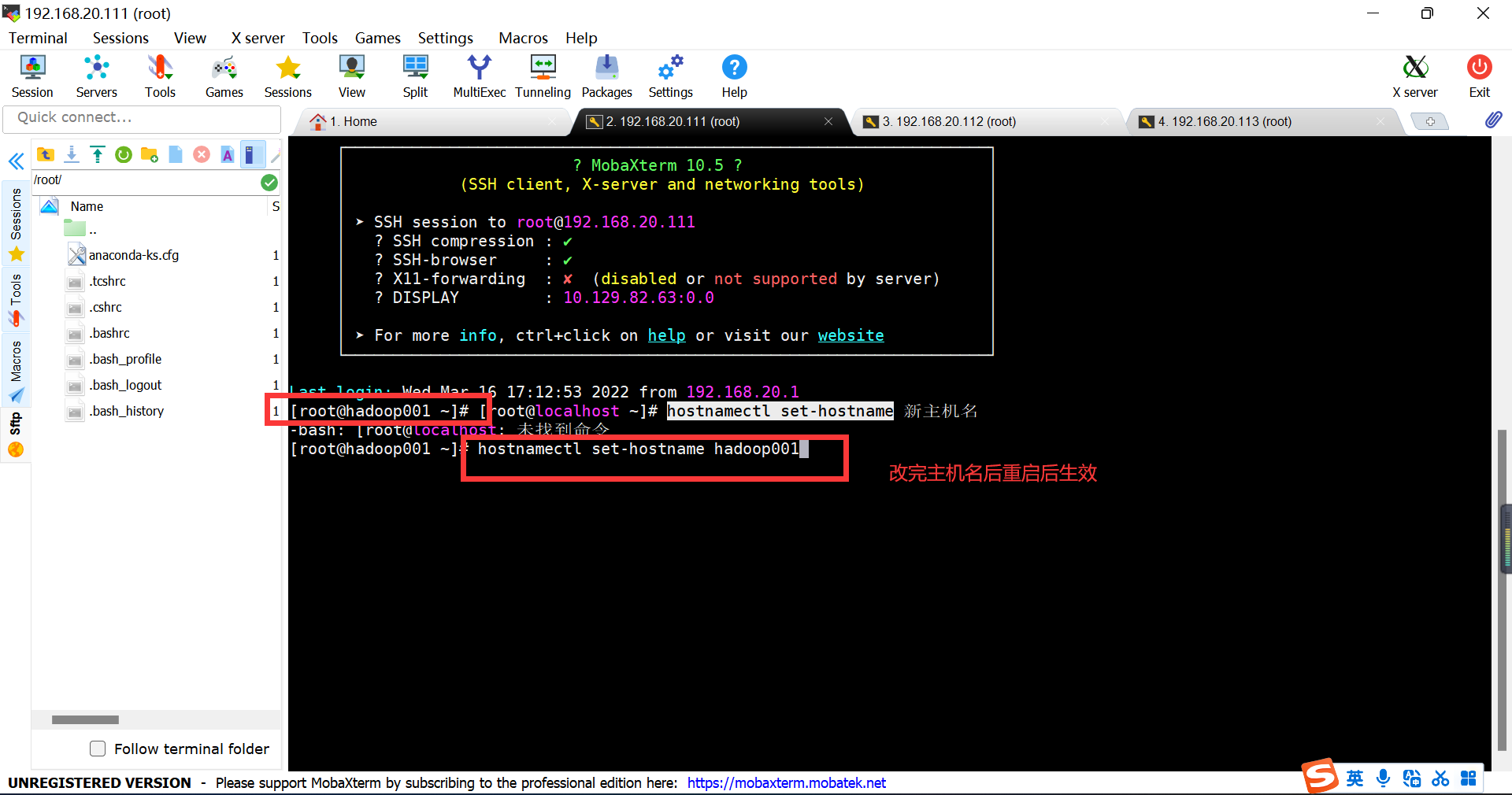This screenshot has width=1512, height=795.
Task: Select the Sftp vertical side tab
Action: (x=16, y=434)
